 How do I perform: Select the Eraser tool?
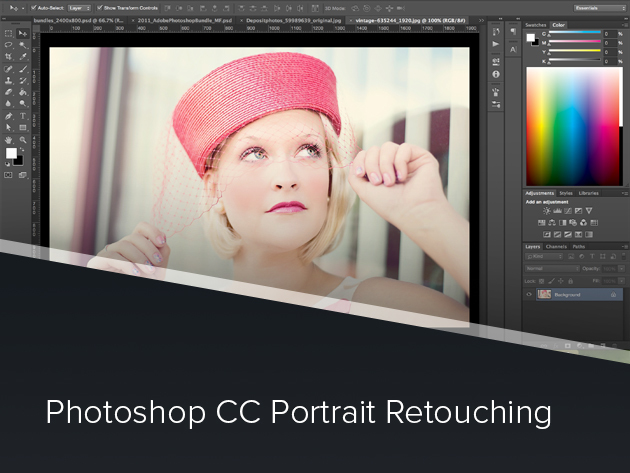(x=8, y=92)
